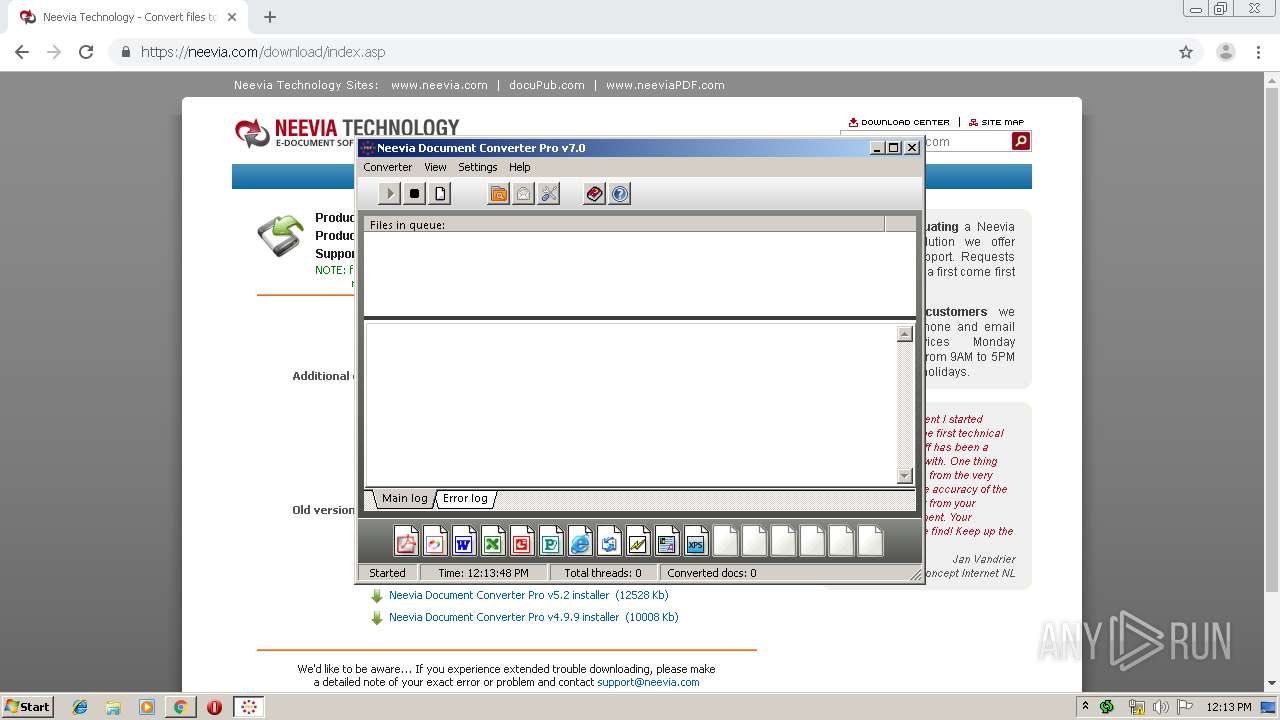Open the Download Center link
This screenshot has width=1280, height=720.
coord(899,122)
